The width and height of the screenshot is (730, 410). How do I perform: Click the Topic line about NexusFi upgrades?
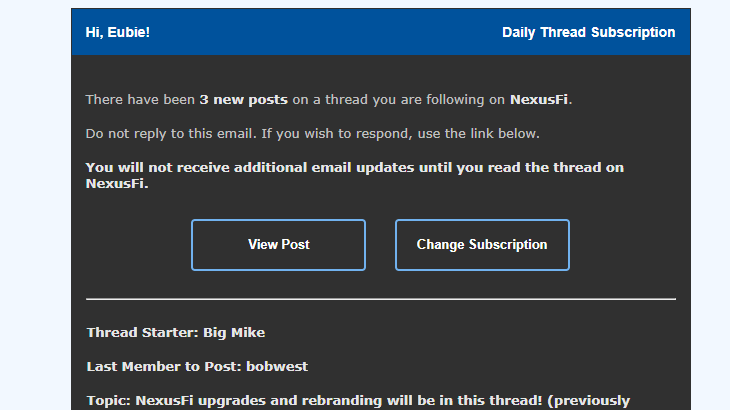tap(358, 401)
